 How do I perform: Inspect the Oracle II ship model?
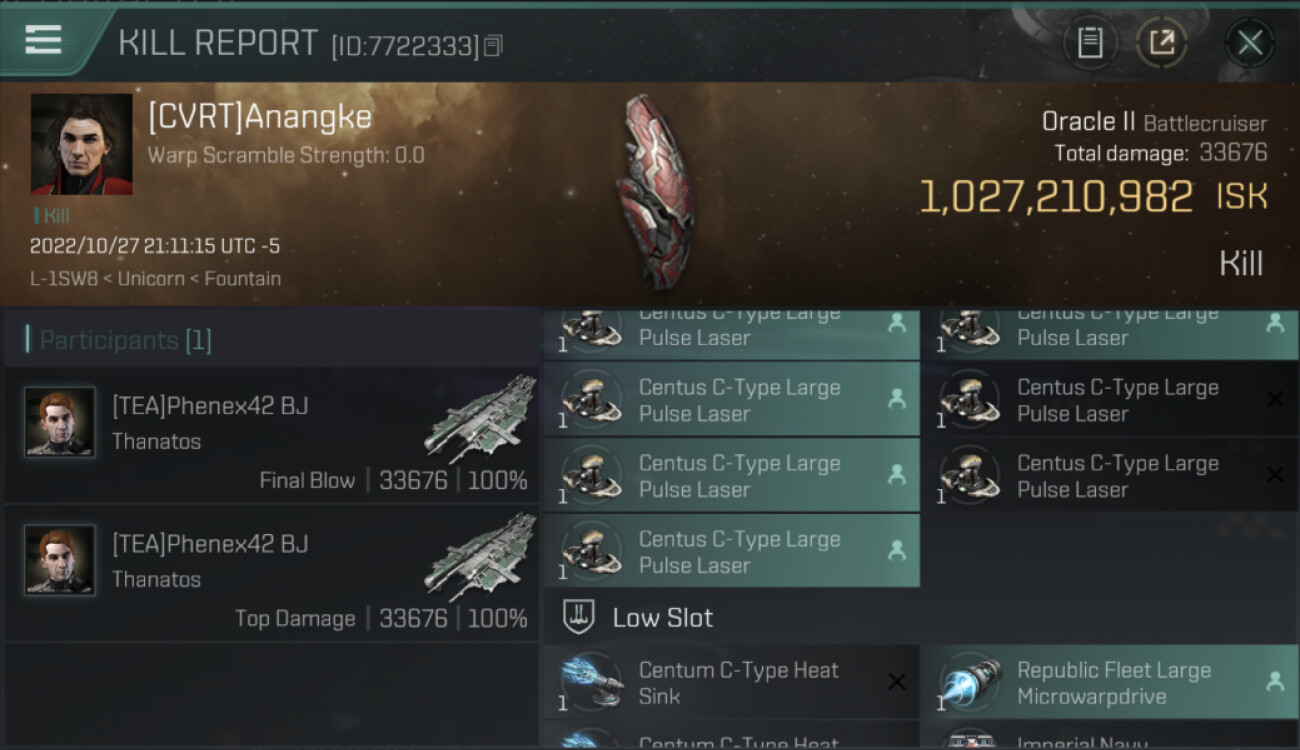[656, 191]
